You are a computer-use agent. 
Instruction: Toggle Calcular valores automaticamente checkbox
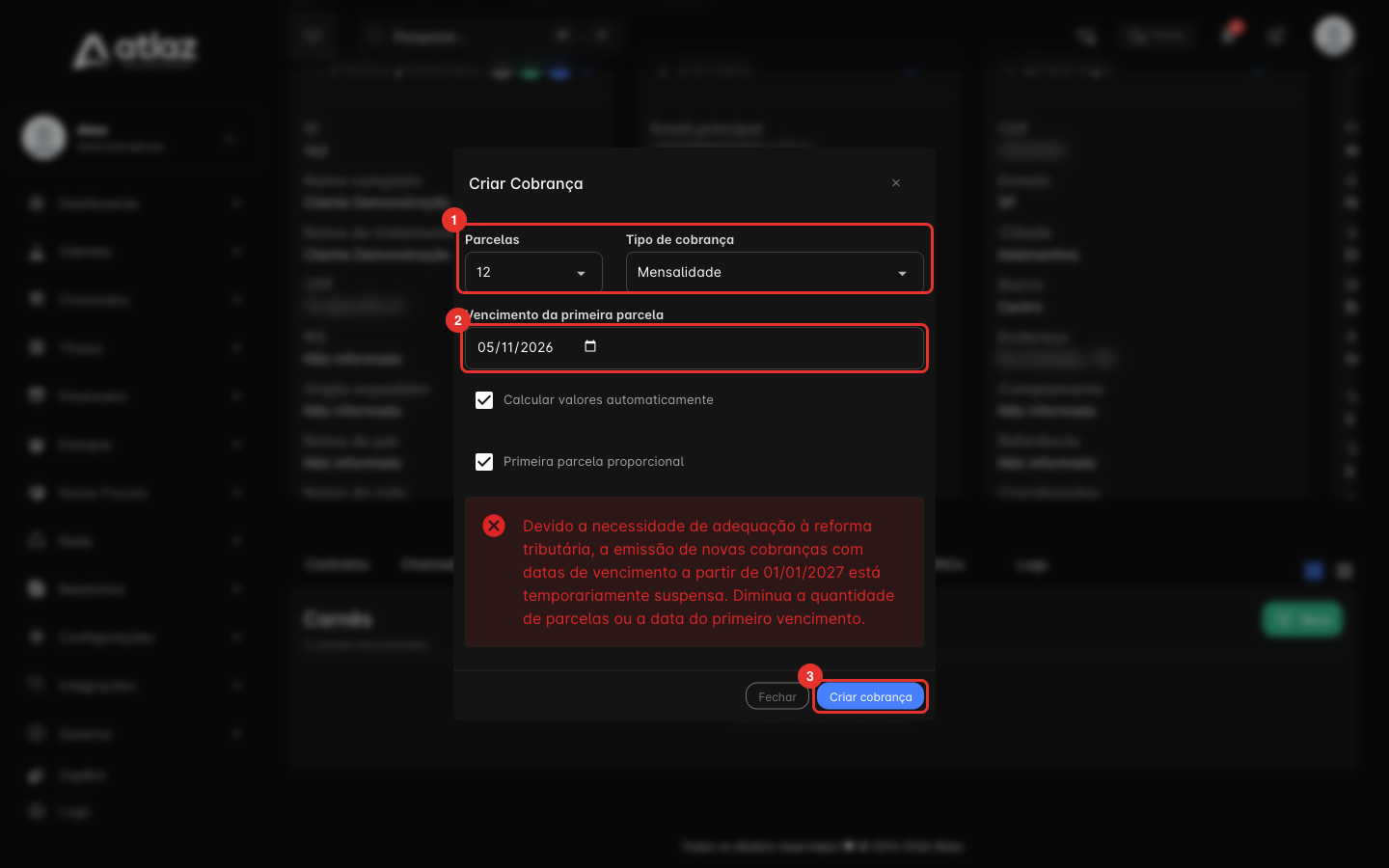click(x=484, y=400)
